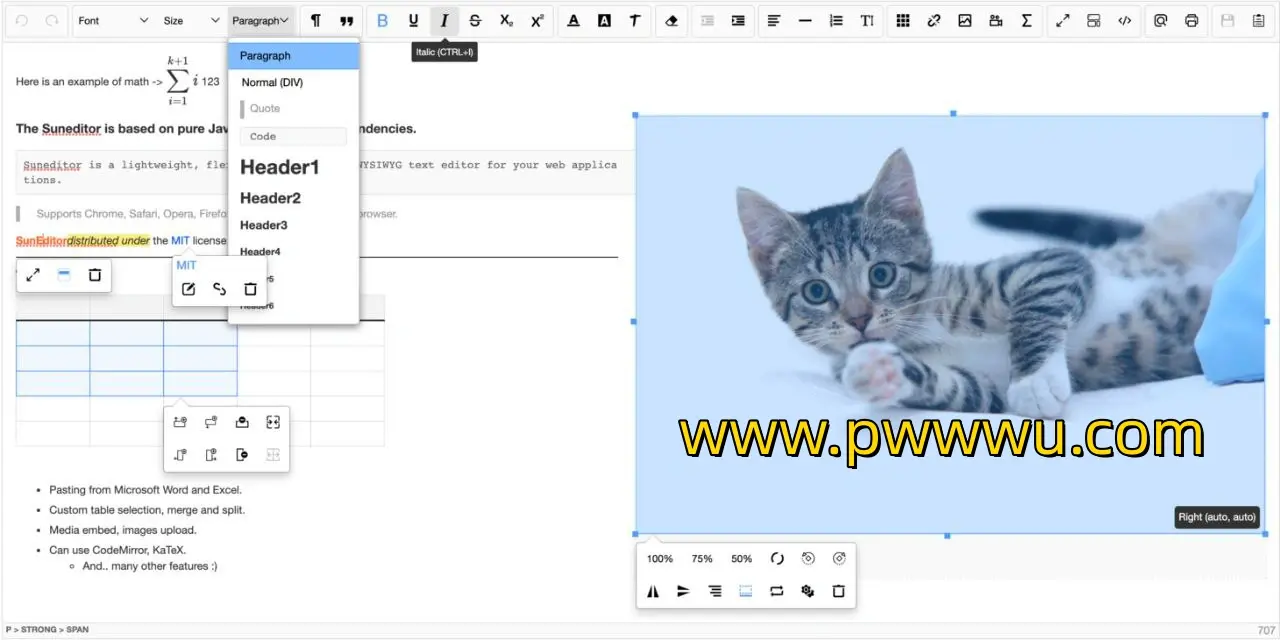The height and width of the screenshot is (640, 1280).
Task: Toggle bold formatting
Action: tap(382, 21)
